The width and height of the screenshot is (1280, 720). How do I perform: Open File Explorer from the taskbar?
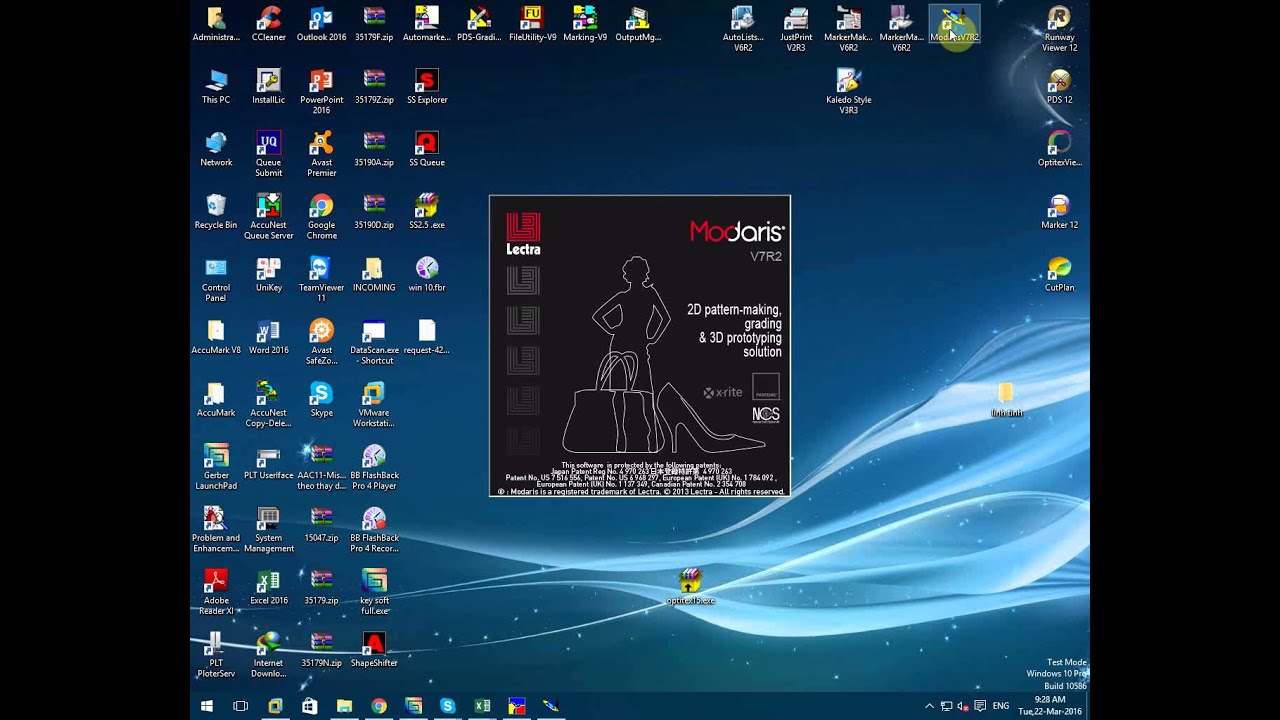point(344,706)
